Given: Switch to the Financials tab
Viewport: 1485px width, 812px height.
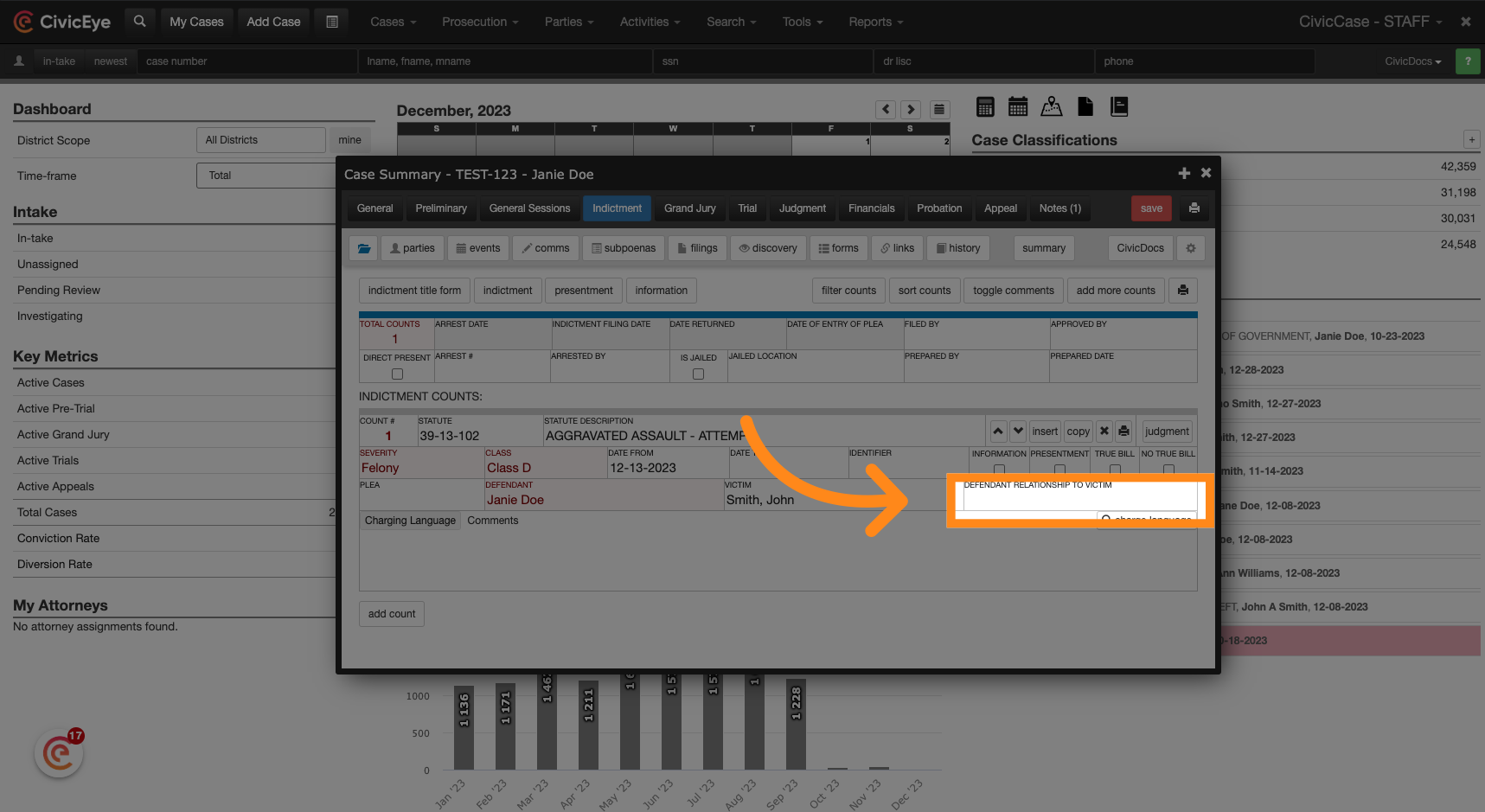Looking at the screenshot, I should (872, 208).
